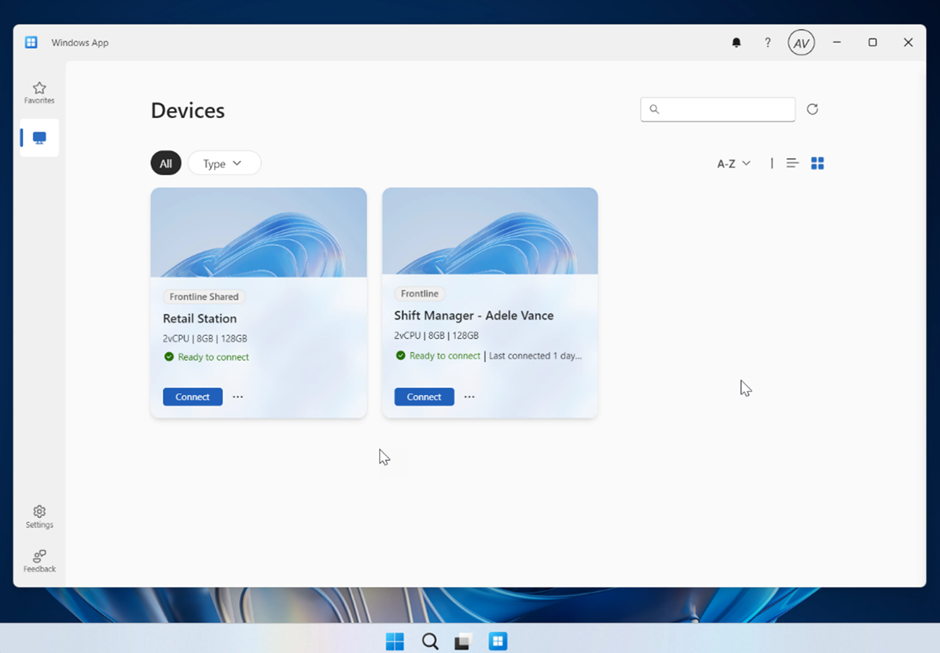Maximize the Windows App window
Viewport: 940px width, 653px height.
click(873, 43)
